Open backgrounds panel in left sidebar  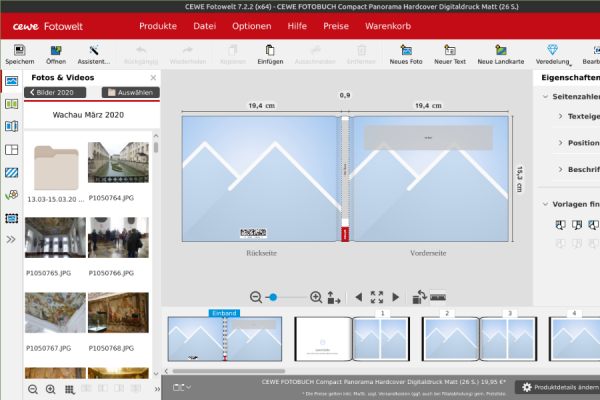pyautogui.click(x=11, y=173)
